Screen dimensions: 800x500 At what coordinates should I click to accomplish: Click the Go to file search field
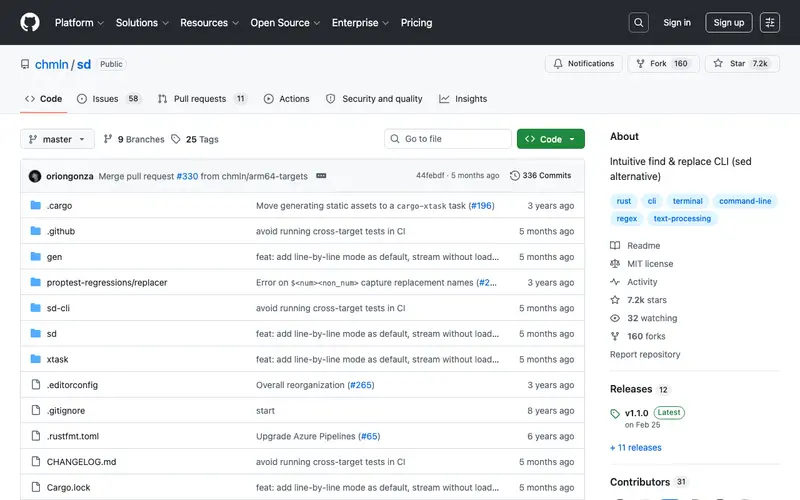pyautogui.click(x=447, y=139)
